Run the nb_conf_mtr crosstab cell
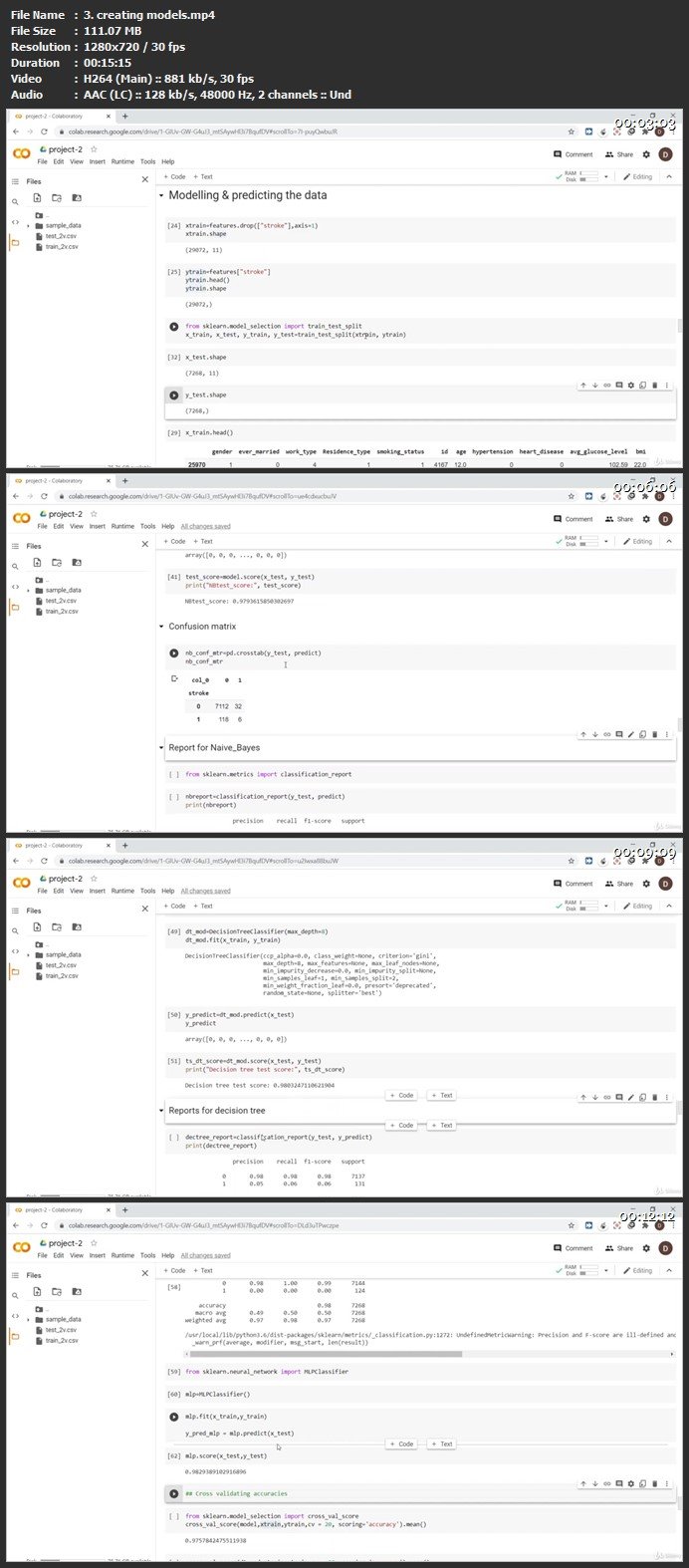Viewport: 689px width, 1568px height. (175, 653)
